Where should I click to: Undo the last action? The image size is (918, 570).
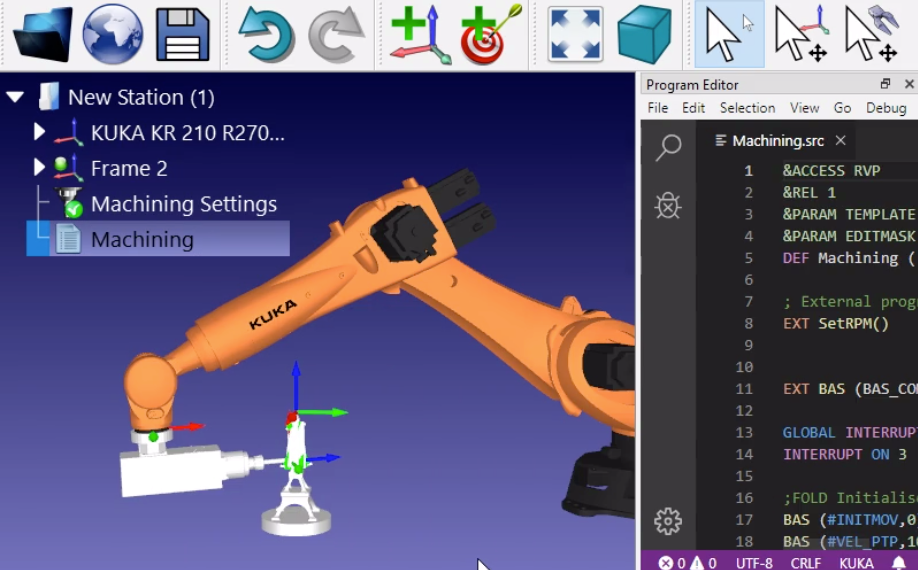coord(266,35)
